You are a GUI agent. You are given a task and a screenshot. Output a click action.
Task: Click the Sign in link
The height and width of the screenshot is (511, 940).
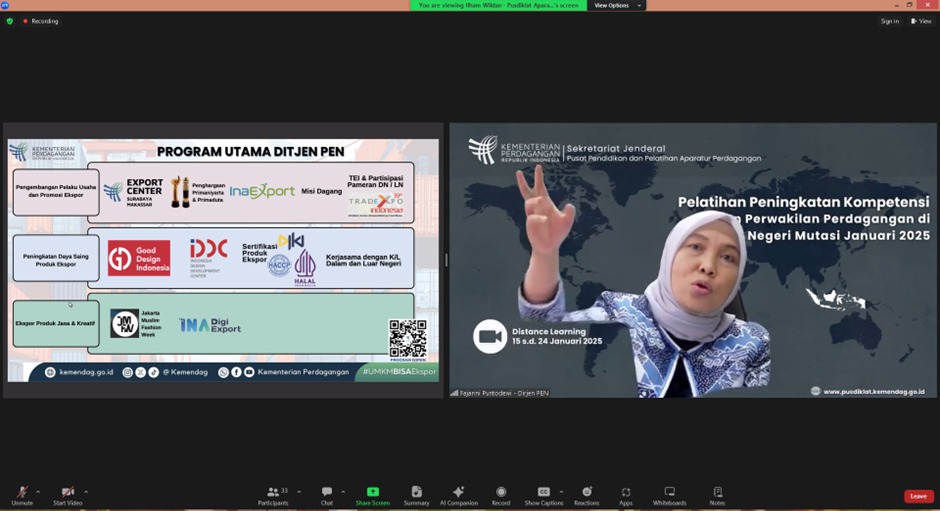890,21
